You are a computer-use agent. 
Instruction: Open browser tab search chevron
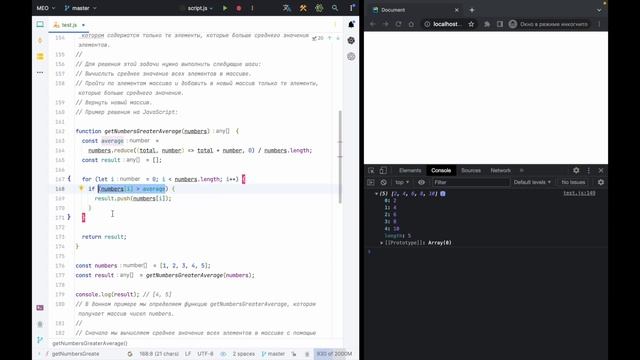[x=599, y=10]
